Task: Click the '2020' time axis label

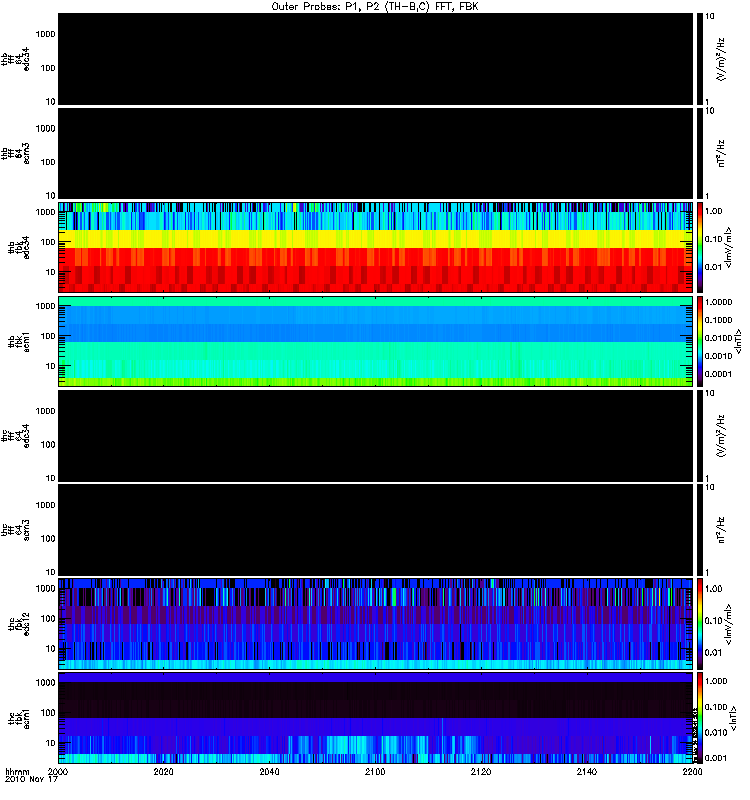Action: pos(163,771)
